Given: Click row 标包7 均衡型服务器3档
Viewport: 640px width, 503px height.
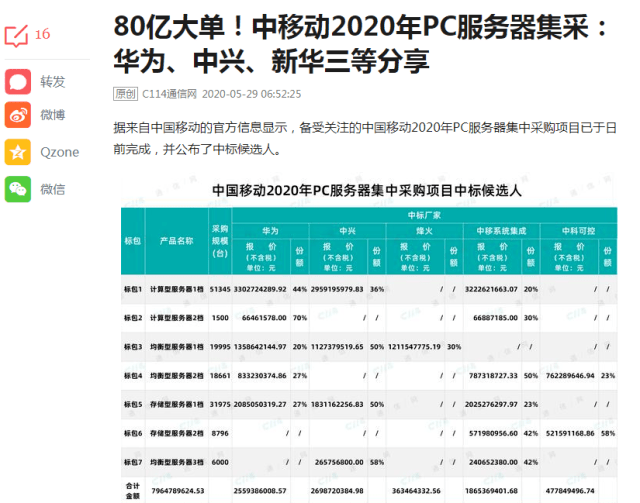Looking at the screenshot, I should 369,462.
